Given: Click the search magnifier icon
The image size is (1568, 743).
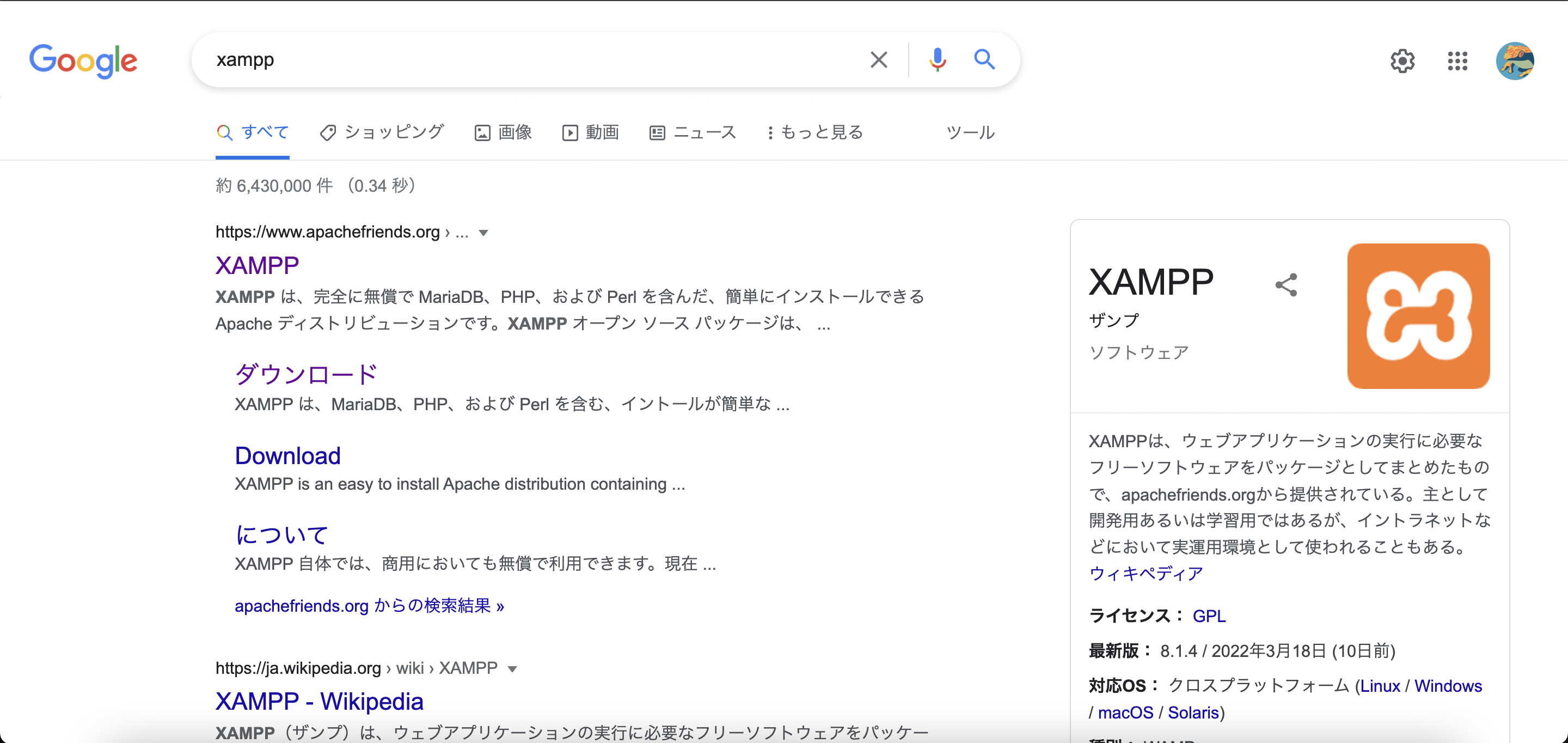Looking at the screenshot, I should [984, 59].
